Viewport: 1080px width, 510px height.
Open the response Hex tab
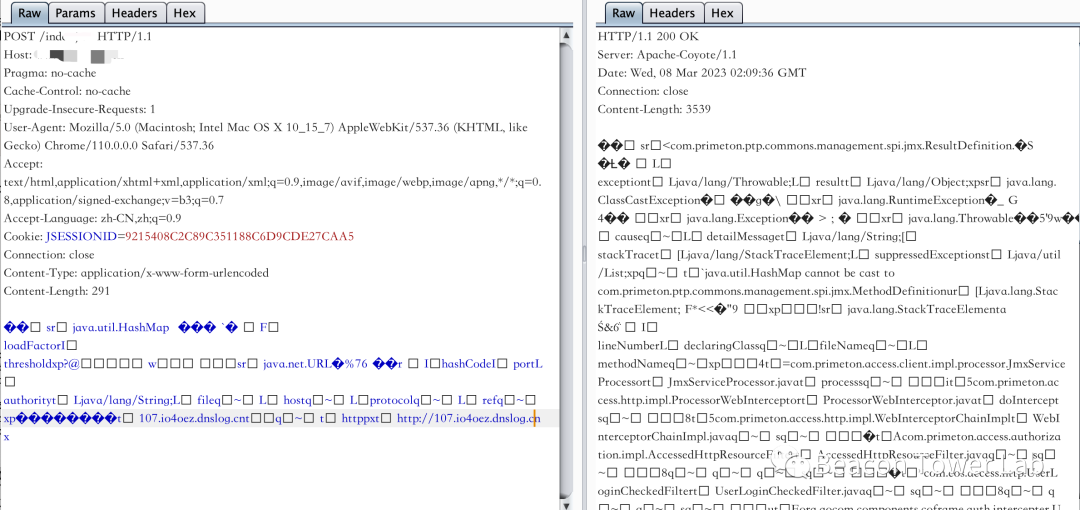tap(723, 13)
